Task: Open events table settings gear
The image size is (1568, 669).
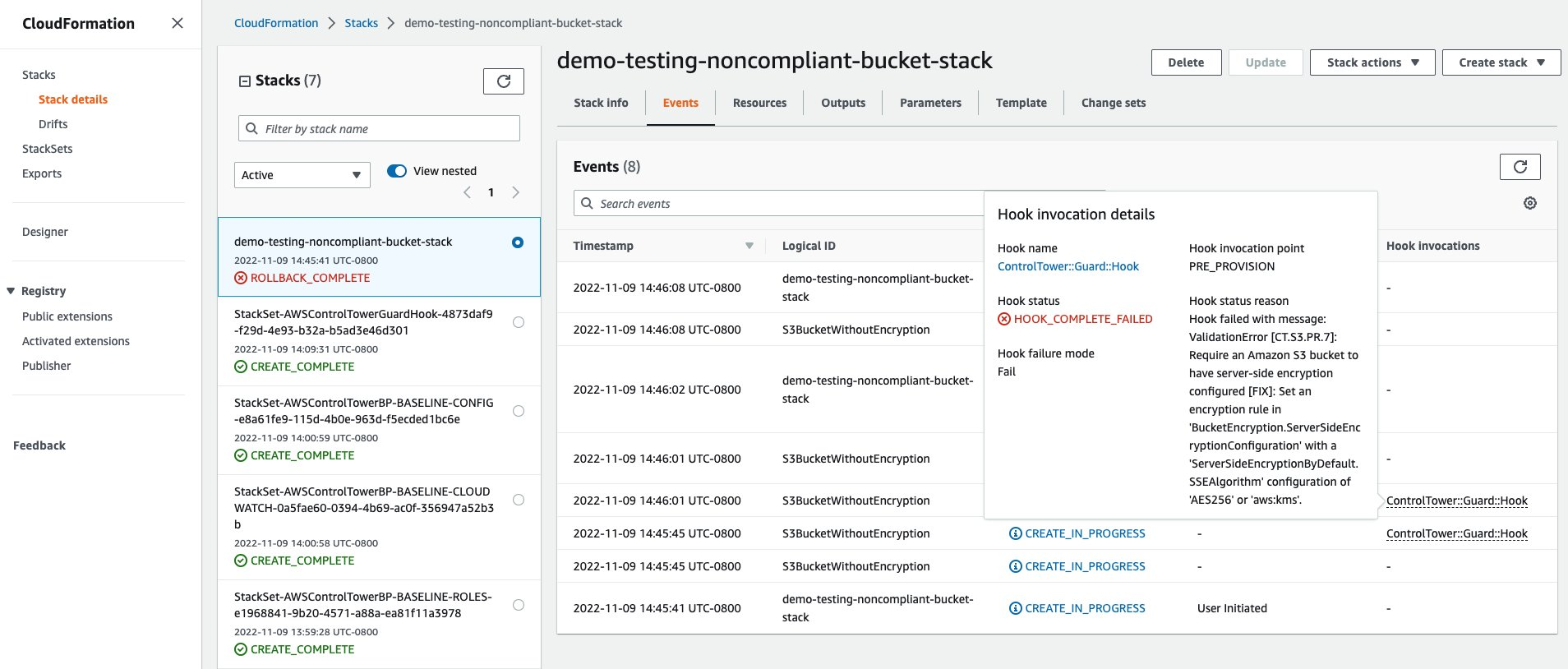Action: pyautogui.click(x=1529, y=203)
